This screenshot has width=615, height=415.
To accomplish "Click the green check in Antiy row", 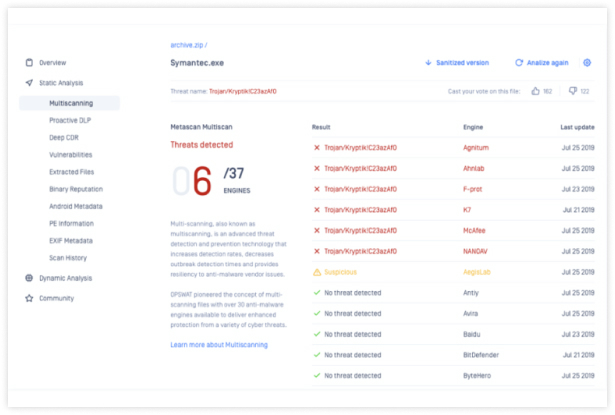I will coord(317,293).
